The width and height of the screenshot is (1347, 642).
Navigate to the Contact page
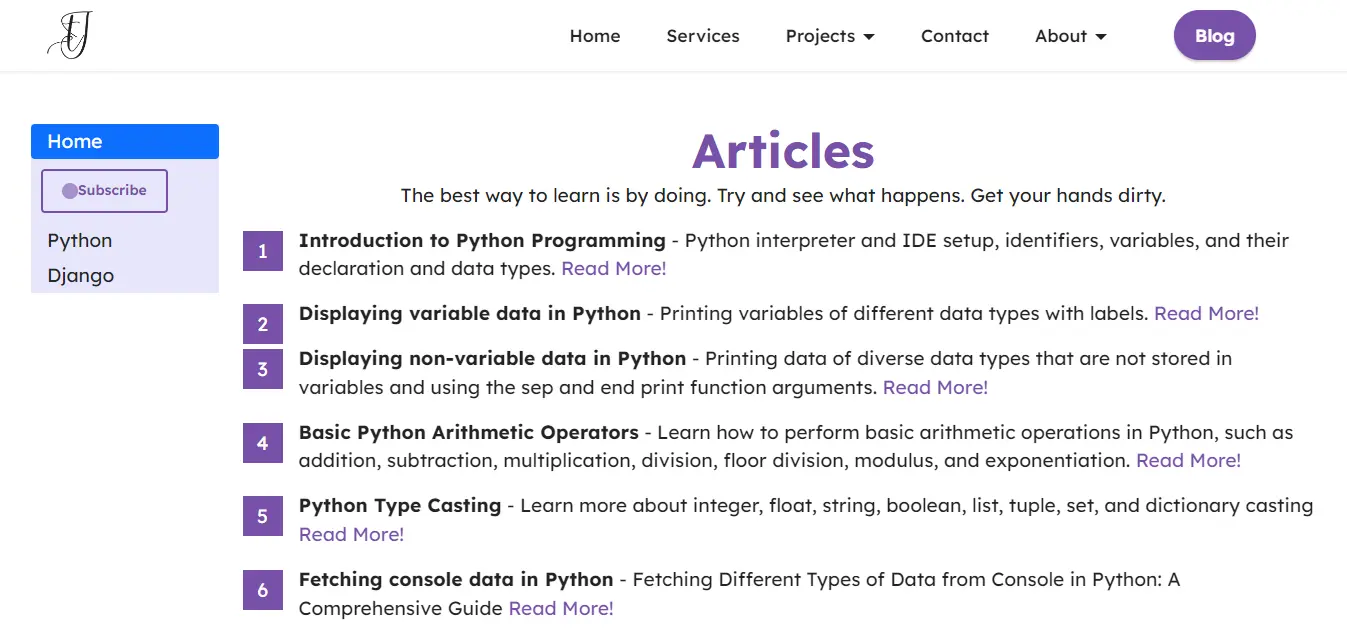pos(954,36)
